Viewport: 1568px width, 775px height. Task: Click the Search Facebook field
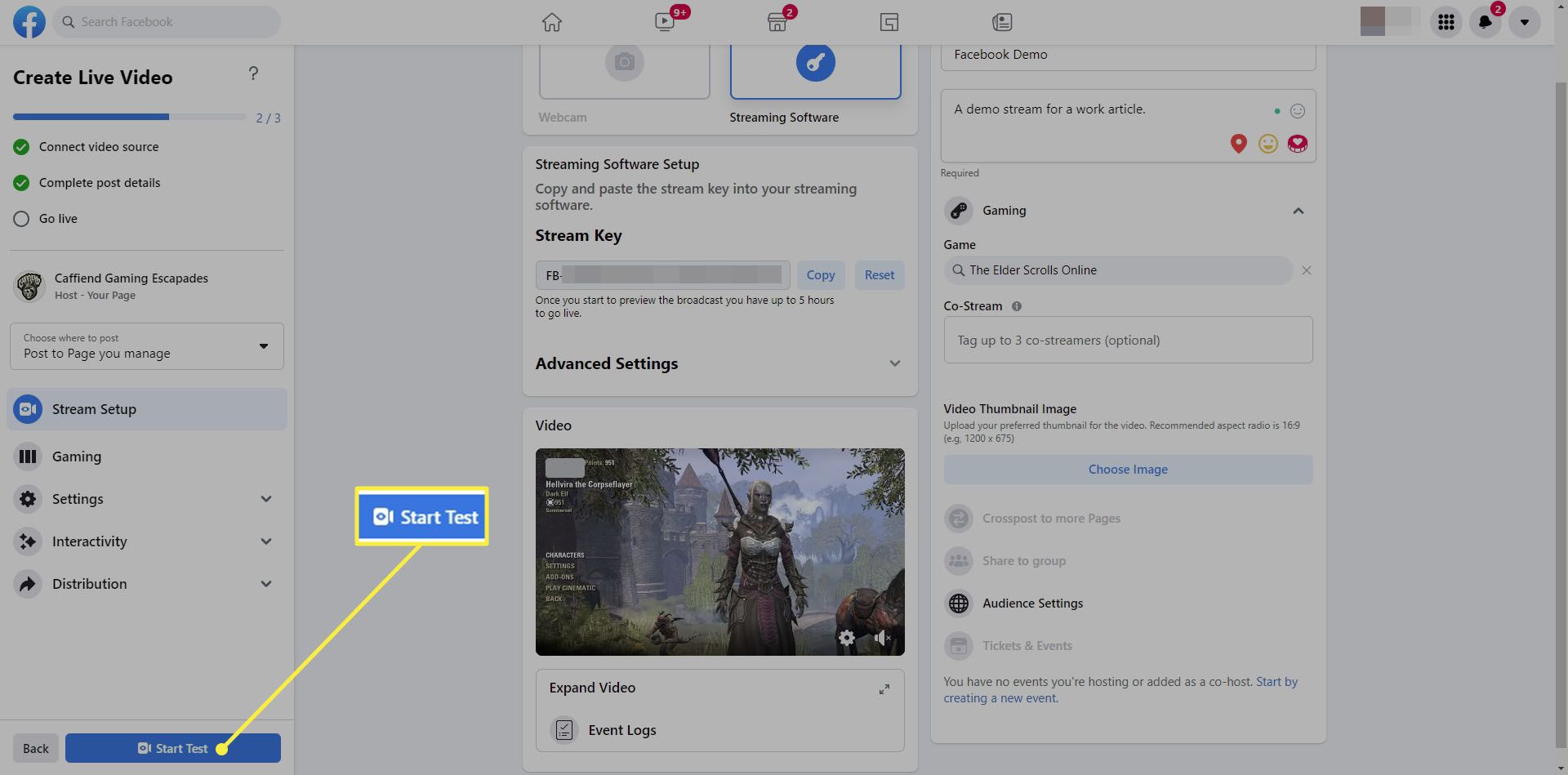167,22
